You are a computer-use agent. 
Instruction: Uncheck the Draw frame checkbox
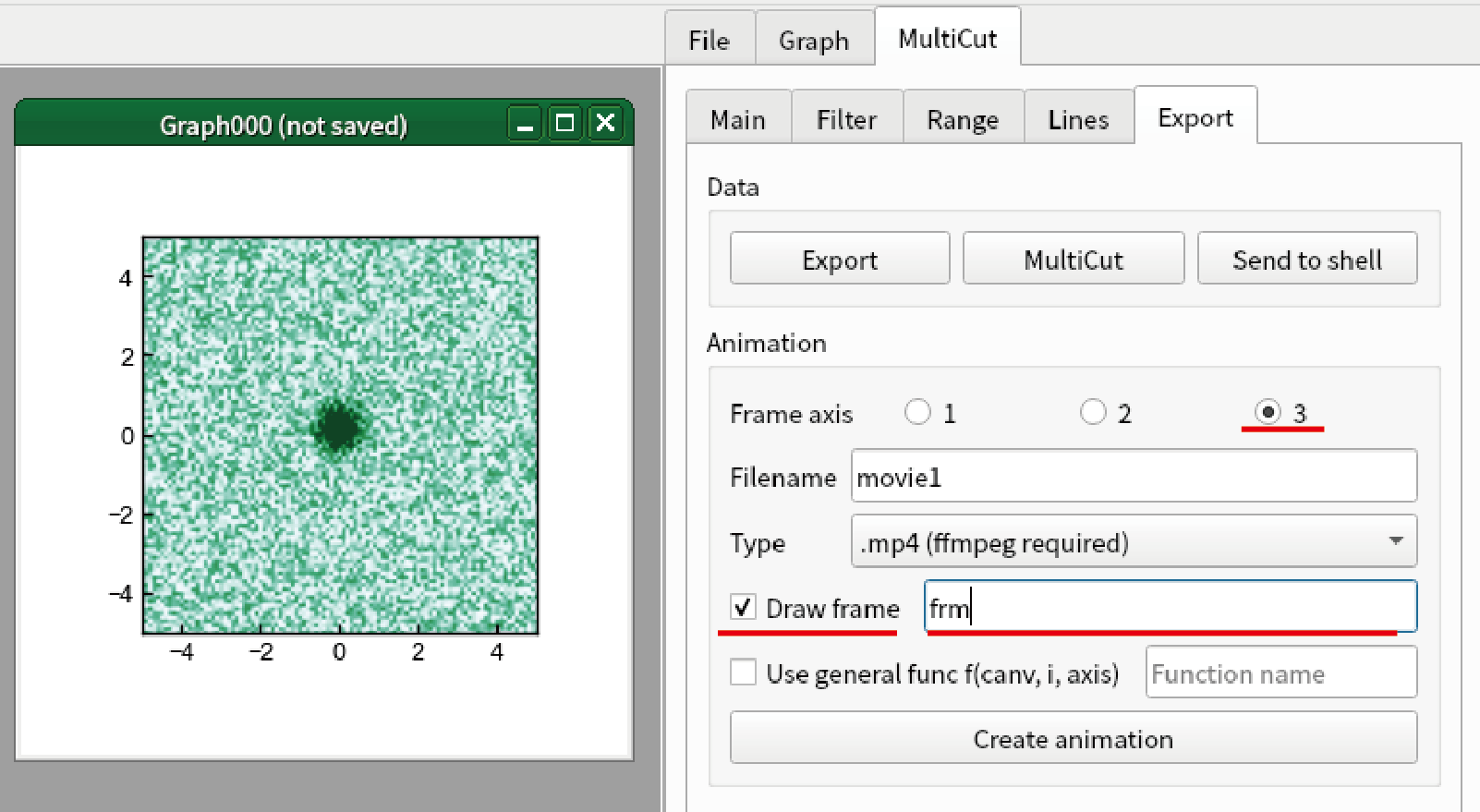pos(743,607)
